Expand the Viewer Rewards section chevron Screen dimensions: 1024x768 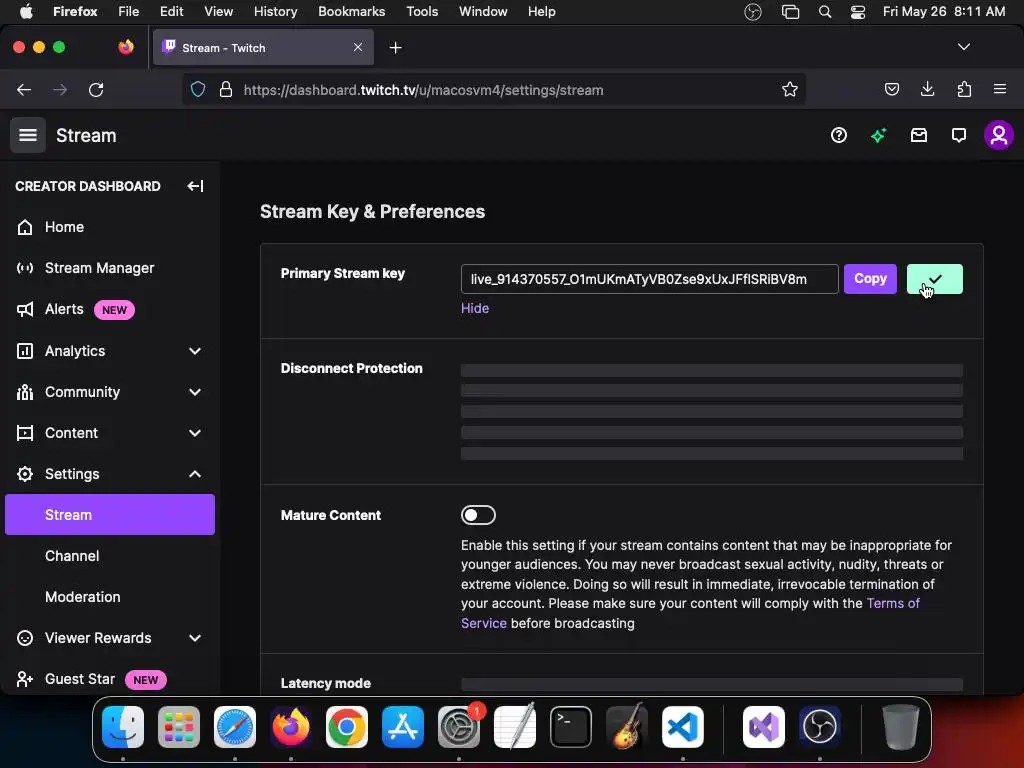pyautogui.click(x=195, y=638)
